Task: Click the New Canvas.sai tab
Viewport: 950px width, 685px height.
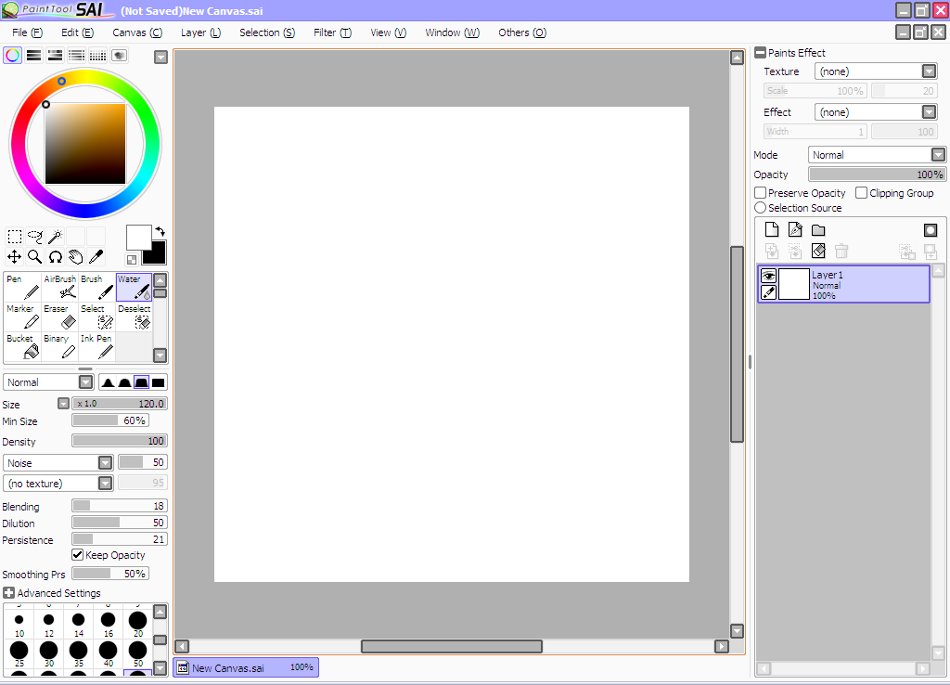Action: 245,667
